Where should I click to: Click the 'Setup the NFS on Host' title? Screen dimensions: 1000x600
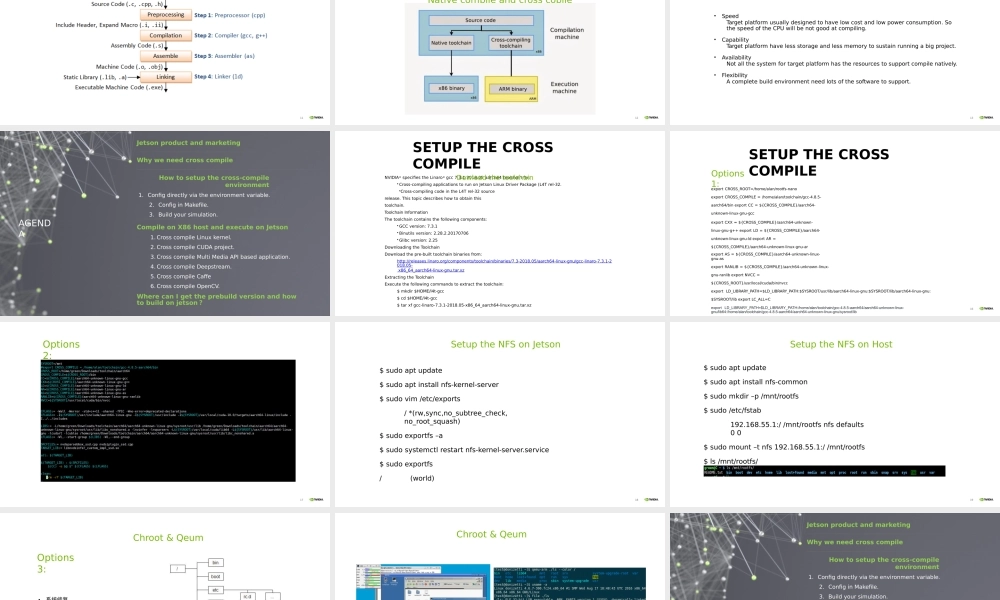tap(841, 344)
